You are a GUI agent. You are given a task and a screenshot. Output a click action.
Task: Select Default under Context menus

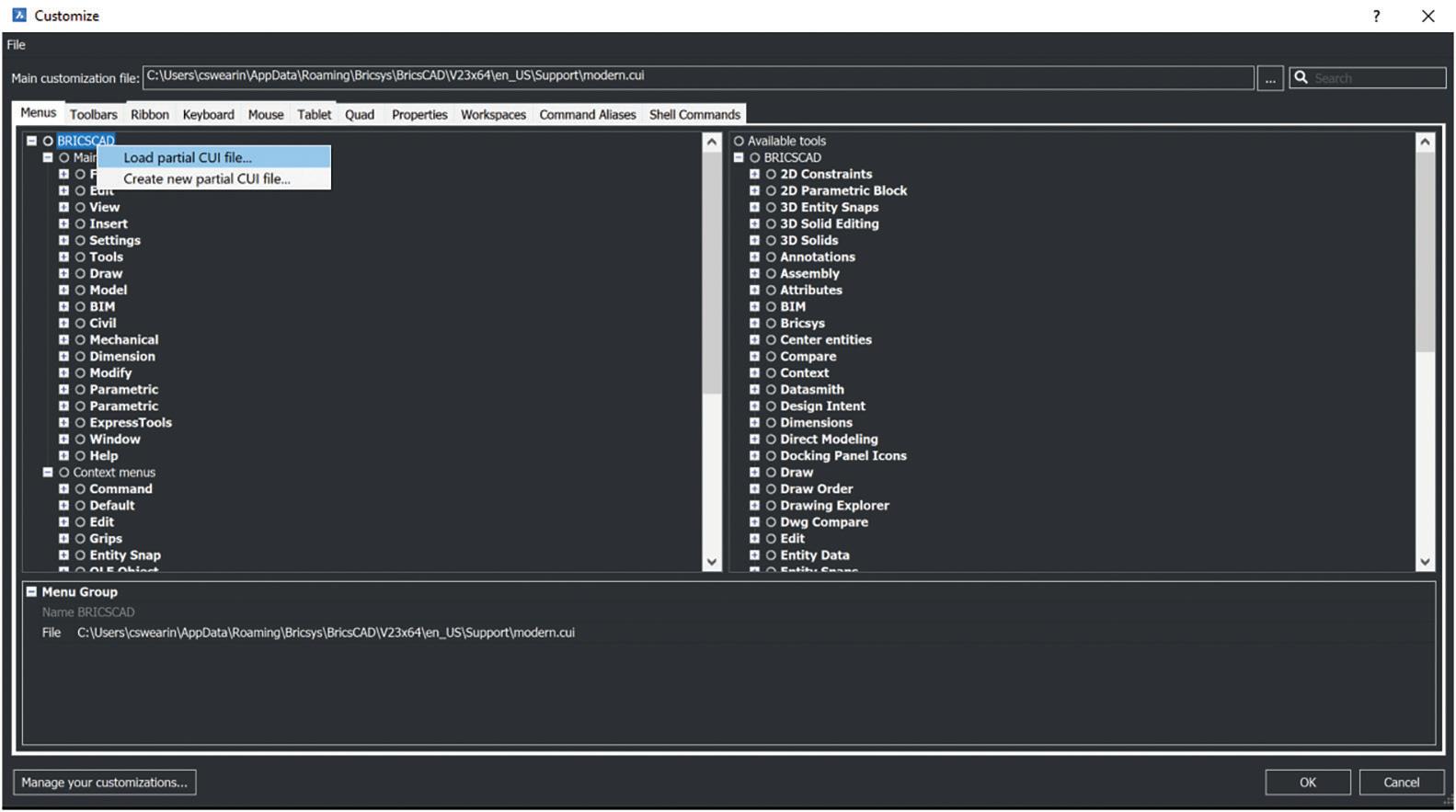pos(112,505)
